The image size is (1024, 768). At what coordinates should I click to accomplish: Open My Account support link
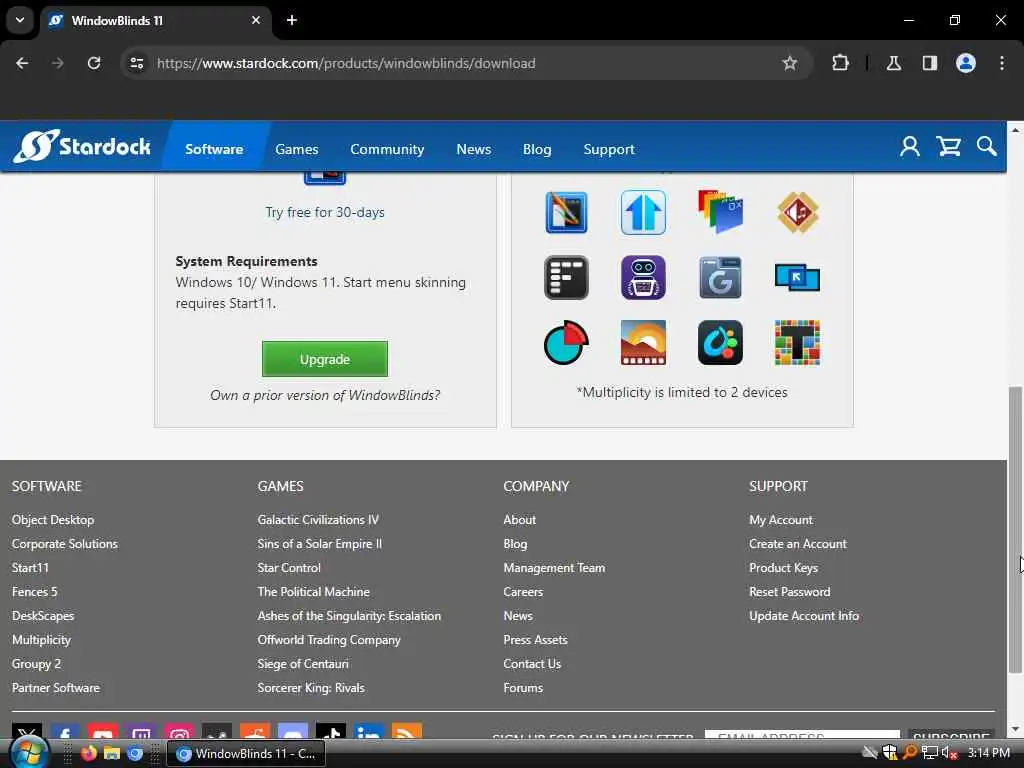(781, 520)
